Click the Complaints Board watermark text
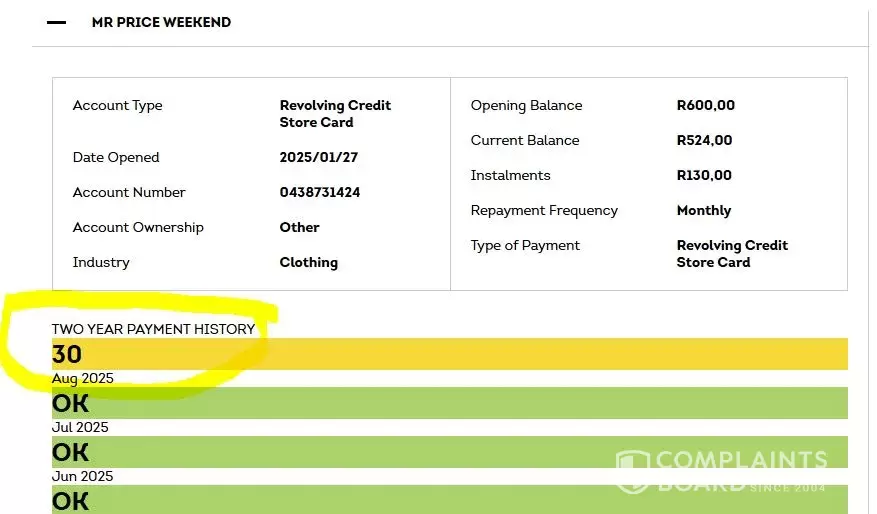Viewport: 877px width, 514px height. pos(742,471)
